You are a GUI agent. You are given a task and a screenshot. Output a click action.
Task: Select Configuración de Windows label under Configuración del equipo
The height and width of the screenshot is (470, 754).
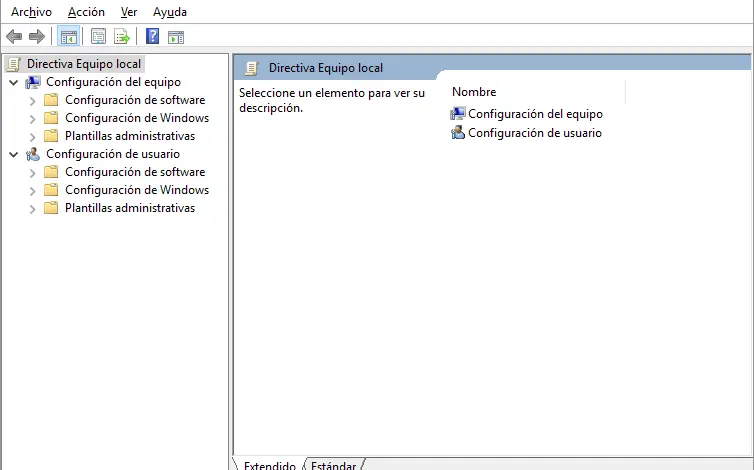137,118
